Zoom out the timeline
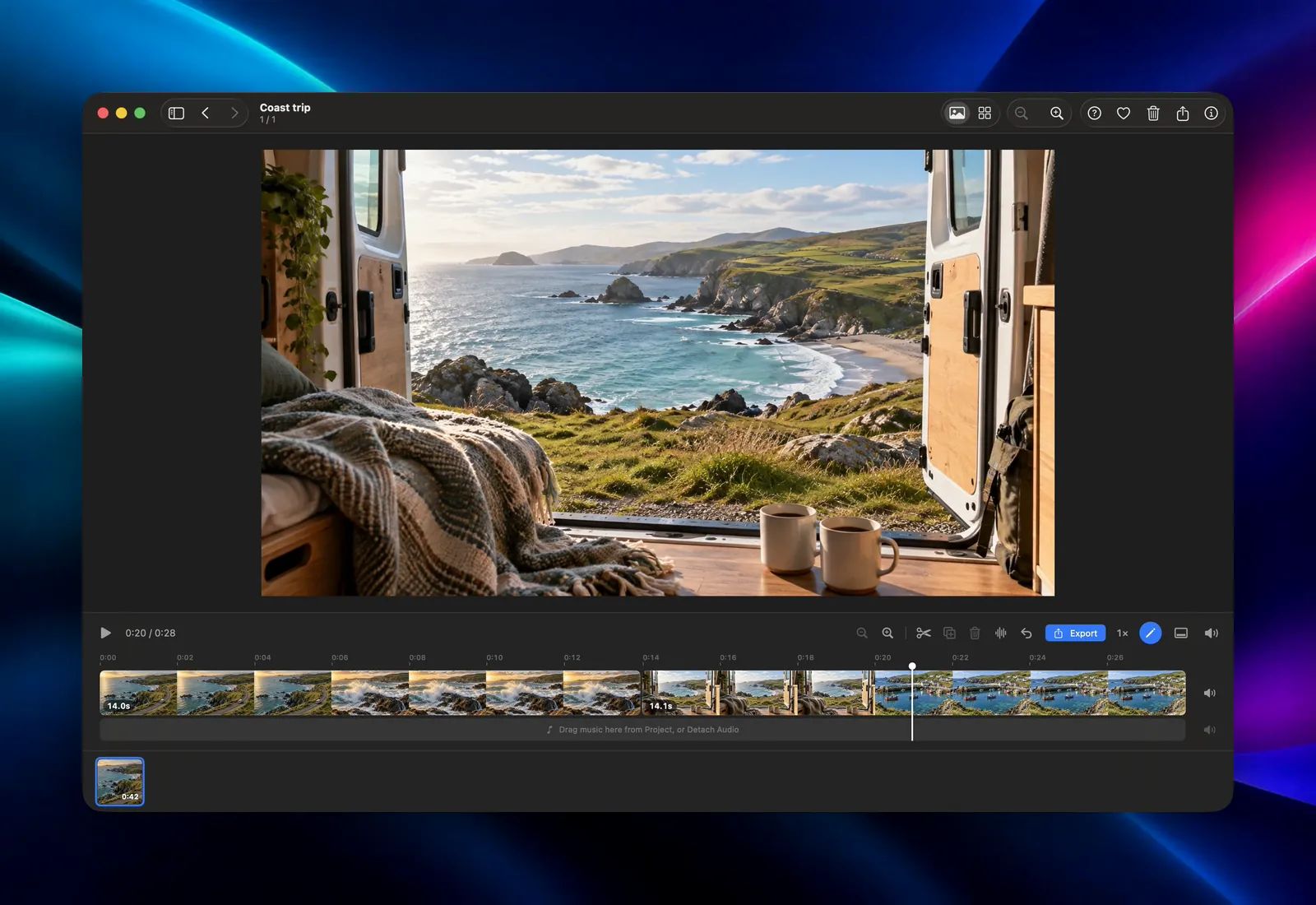The image size is (1316, 905). [x=862, y=633]
